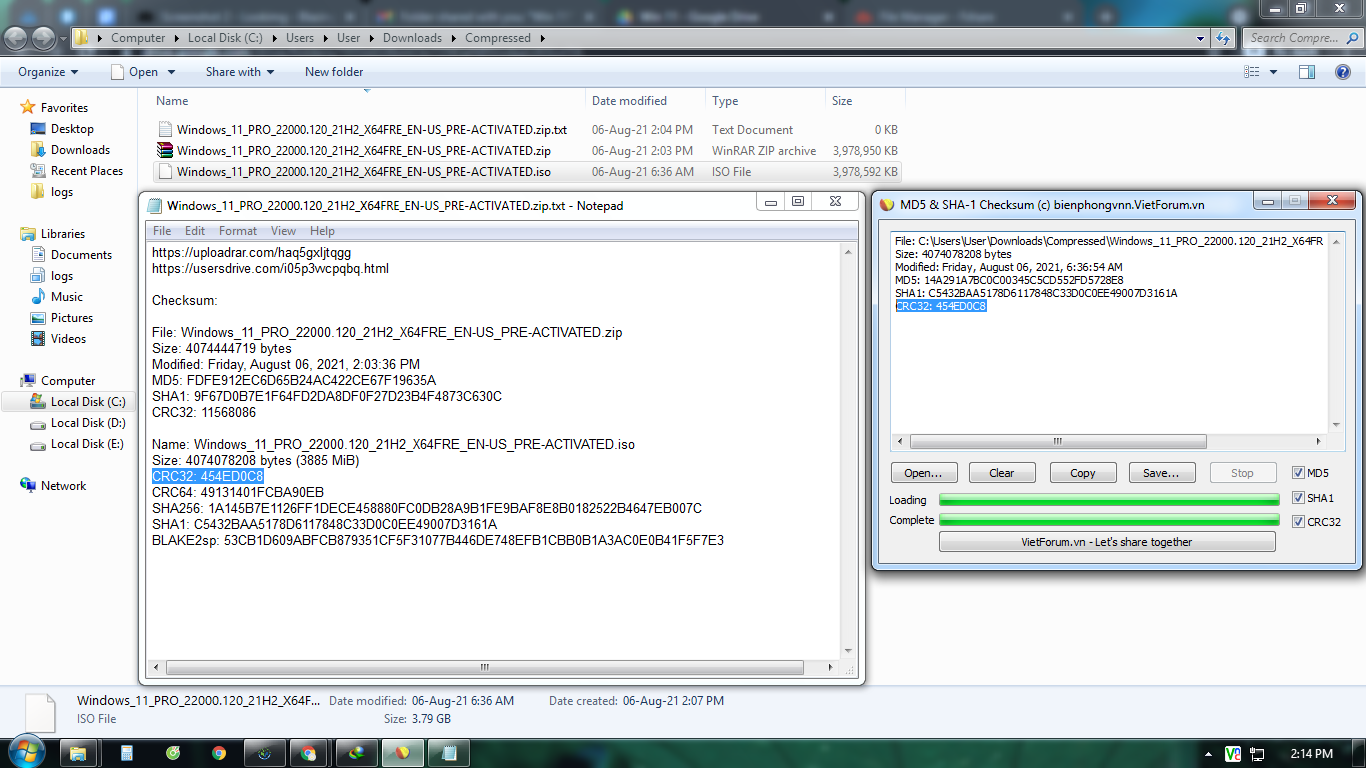Click the Change your view icon in Explorer

click(x=1251, y=72)
